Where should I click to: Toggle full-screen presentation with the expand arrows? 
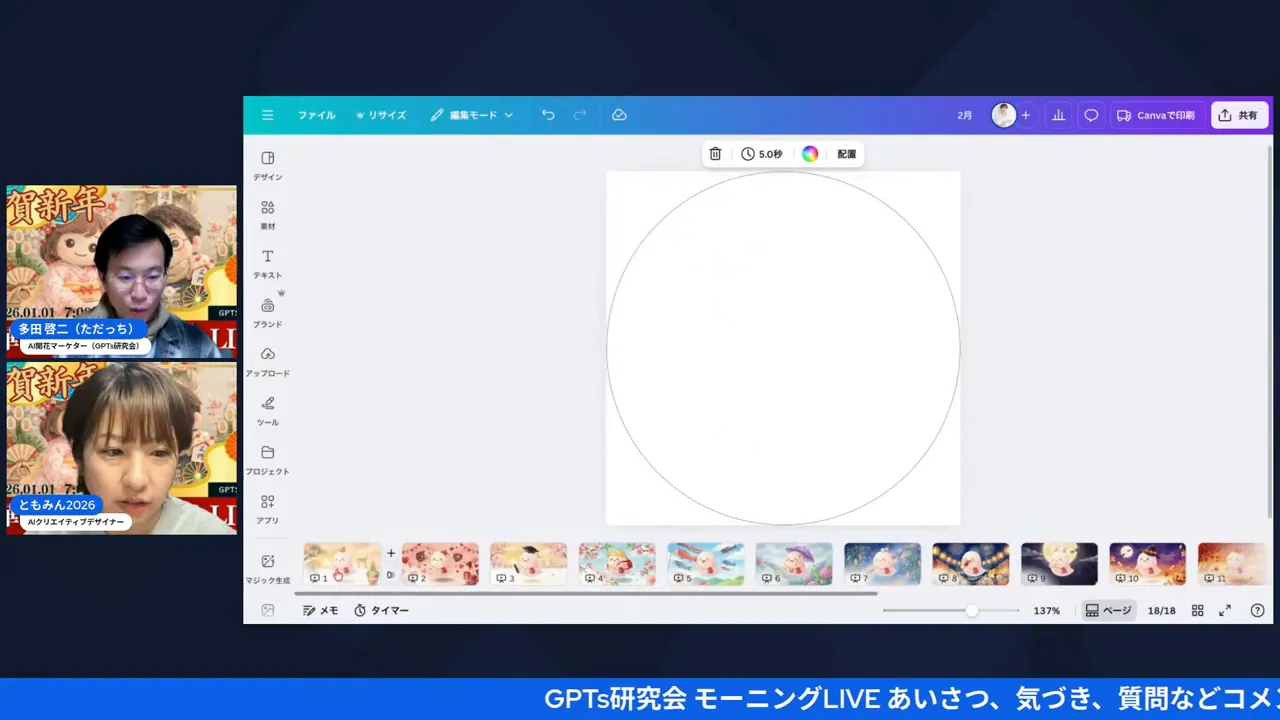tap(1225, 610)
